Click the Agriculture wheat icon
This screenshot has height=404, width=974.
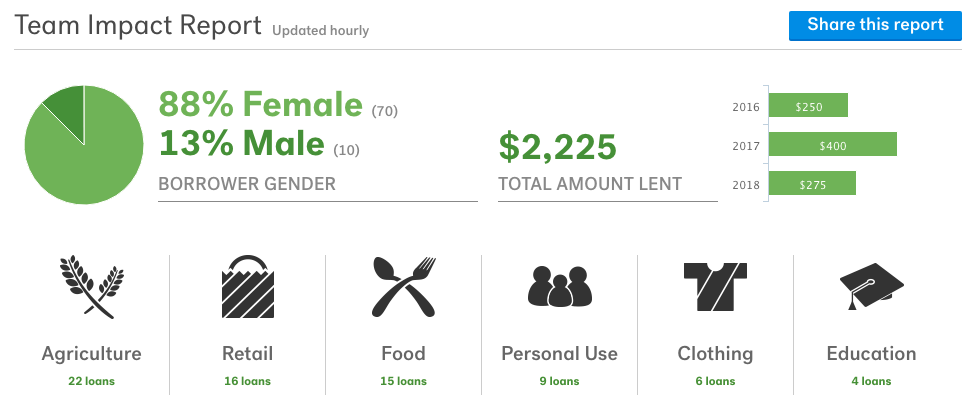coord(92,287)
